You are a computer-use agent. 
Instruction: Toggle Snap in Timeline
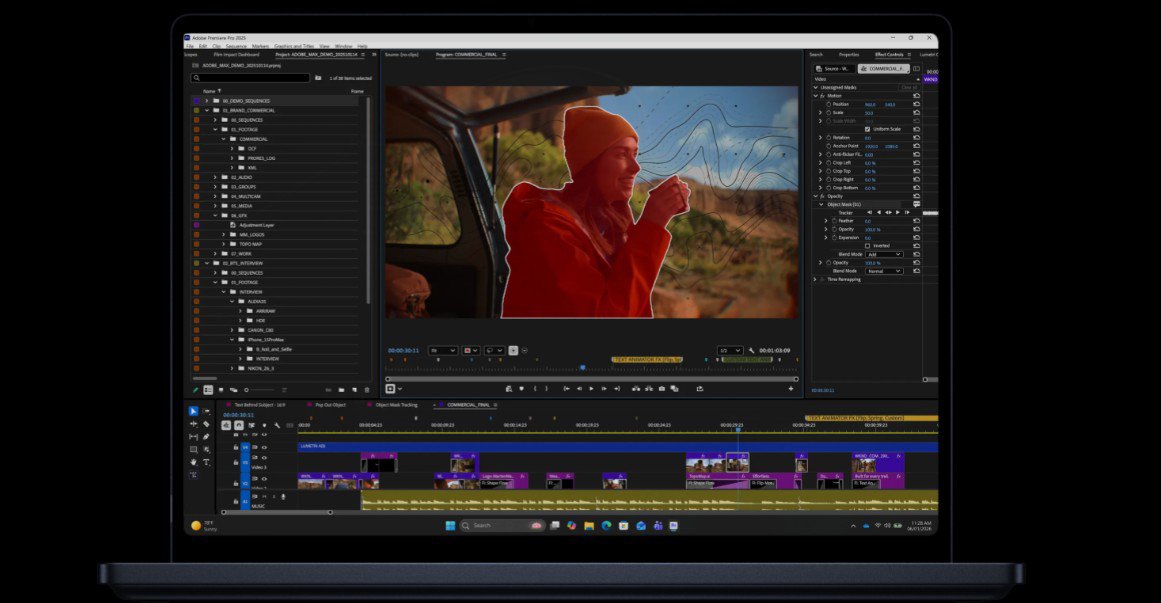(x=239, y=425)
